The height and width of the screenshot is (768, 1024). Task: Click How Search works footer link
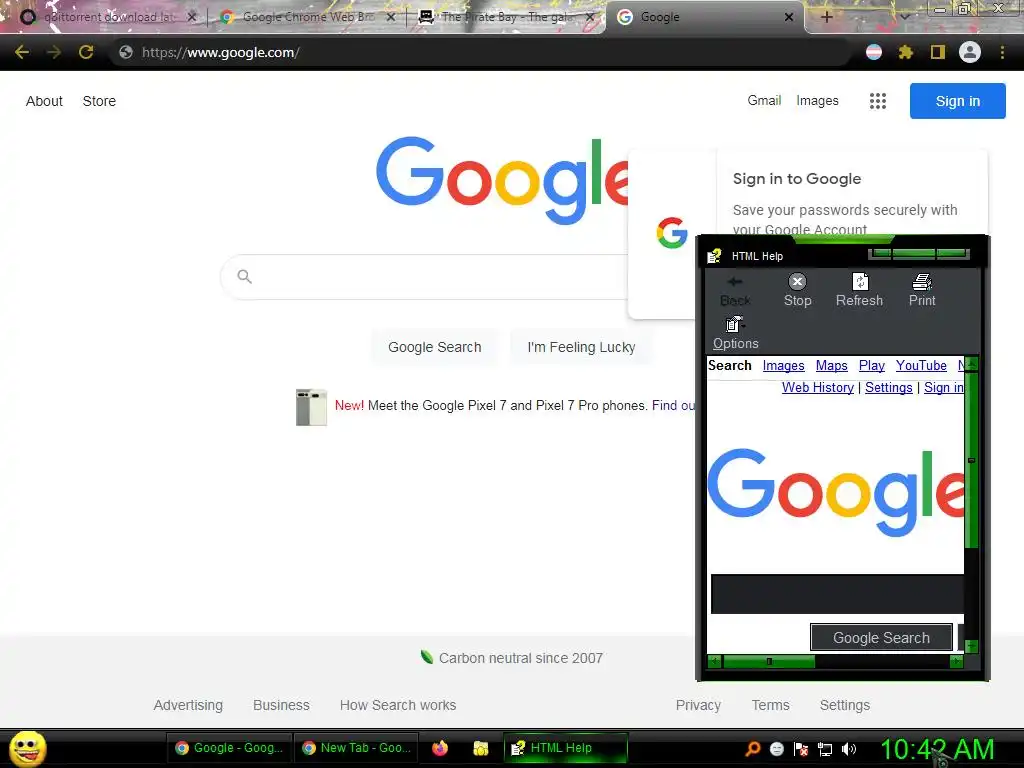tap(398, 705)
